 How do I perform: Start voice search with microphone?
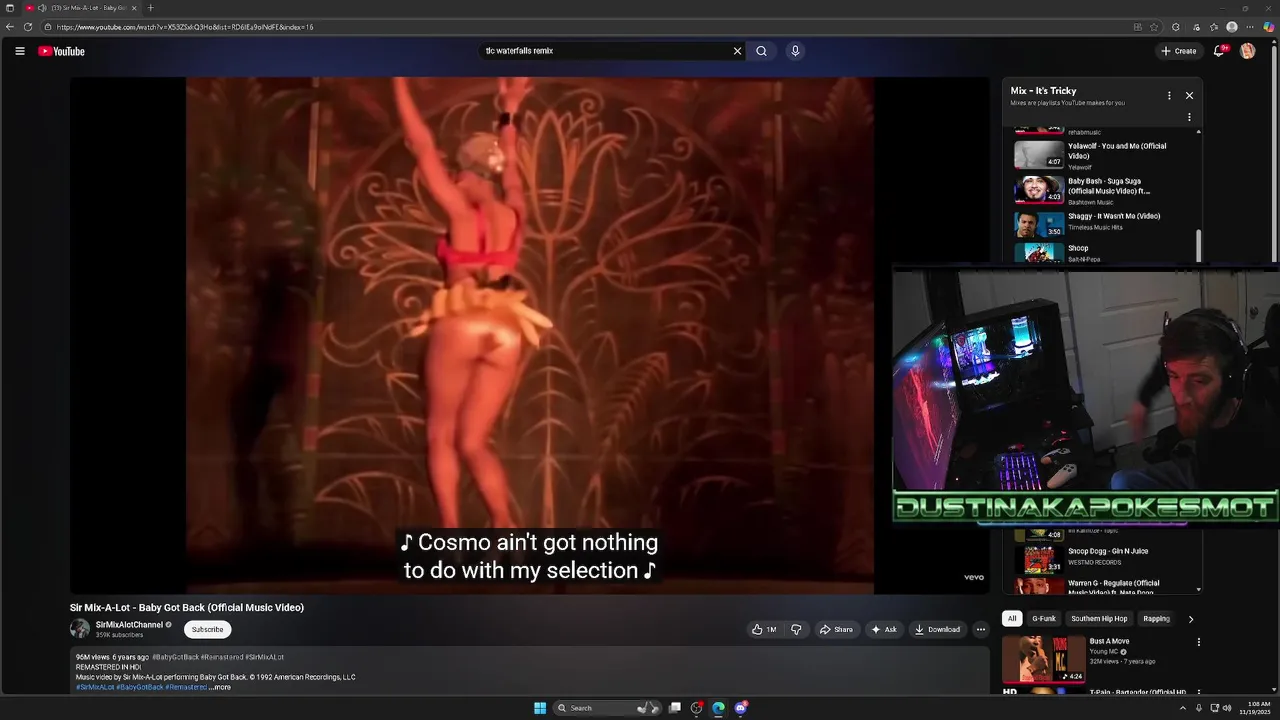tap(795, 51)
